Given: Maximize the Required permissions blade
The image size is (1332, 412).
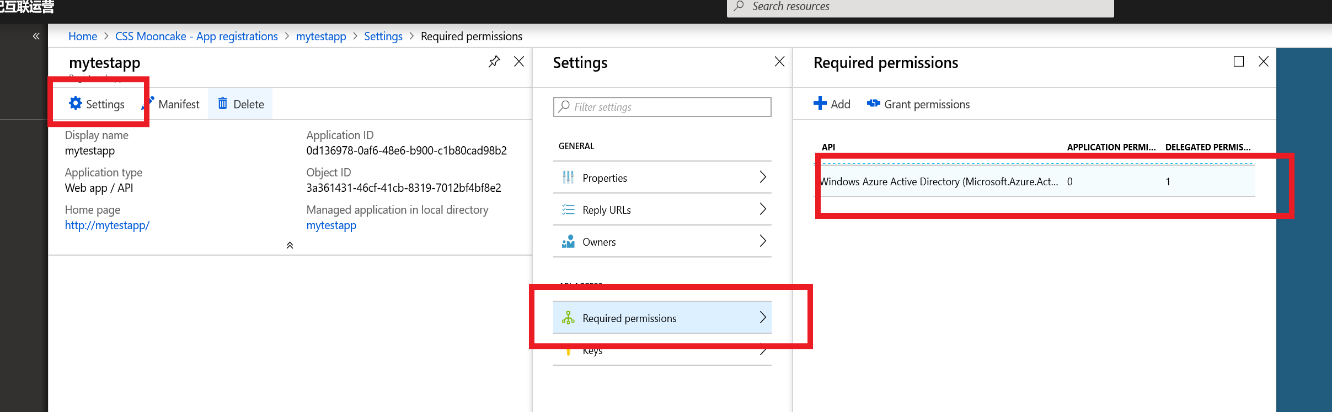Looking at the screenshot, I should tap(1239, 62).
